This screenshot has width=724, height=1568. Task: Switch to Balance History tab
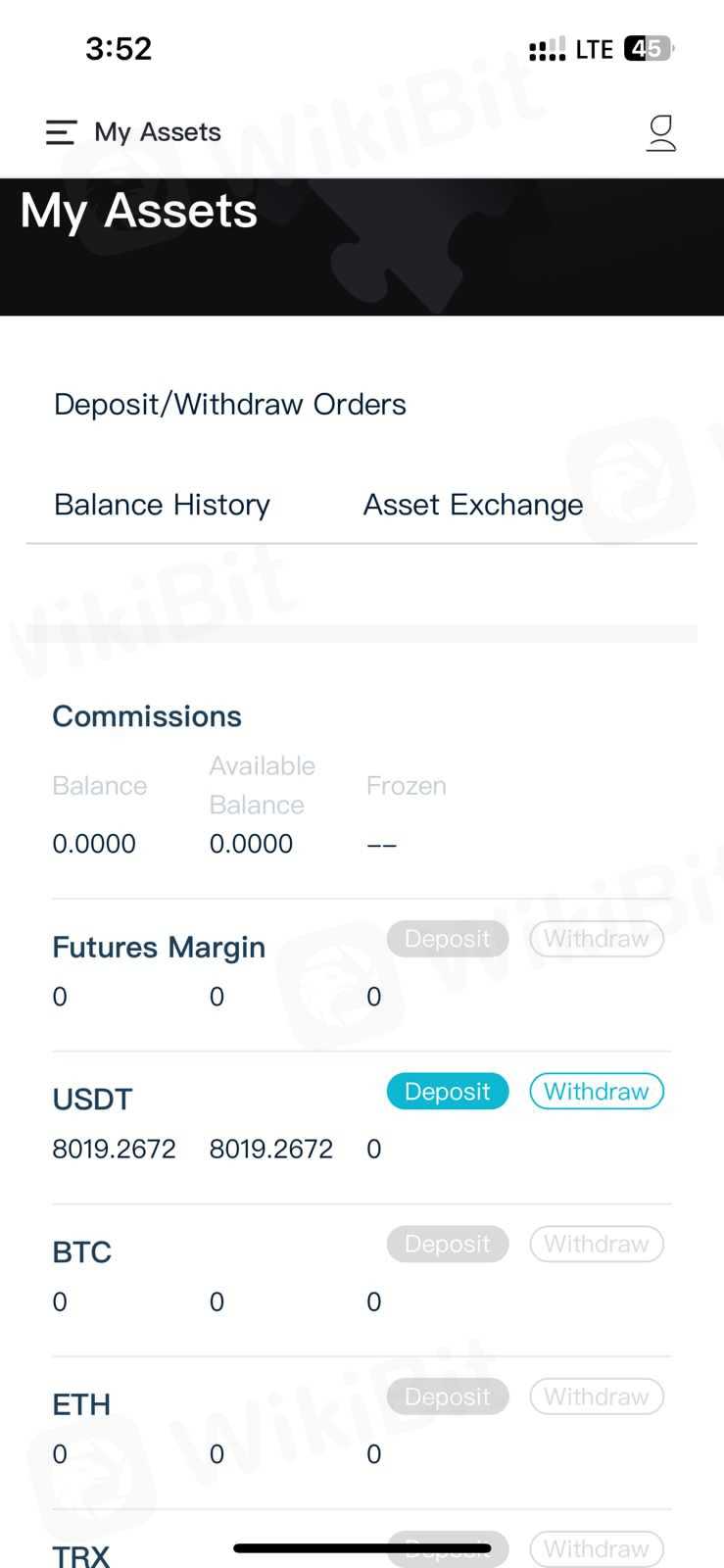pyautogui.click(x=162, y=505)
